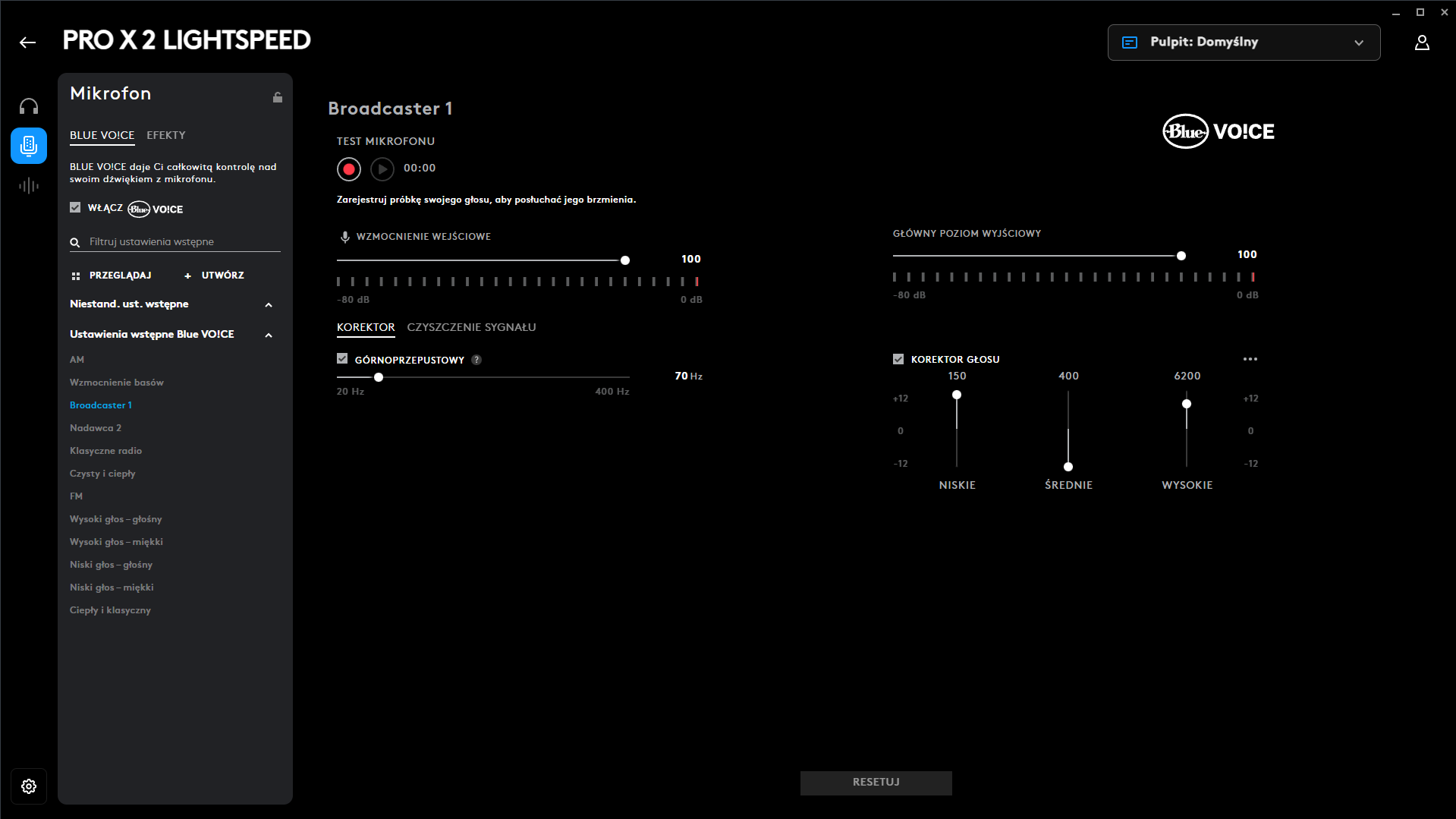Click the search magnifier icon

(75, 243)
